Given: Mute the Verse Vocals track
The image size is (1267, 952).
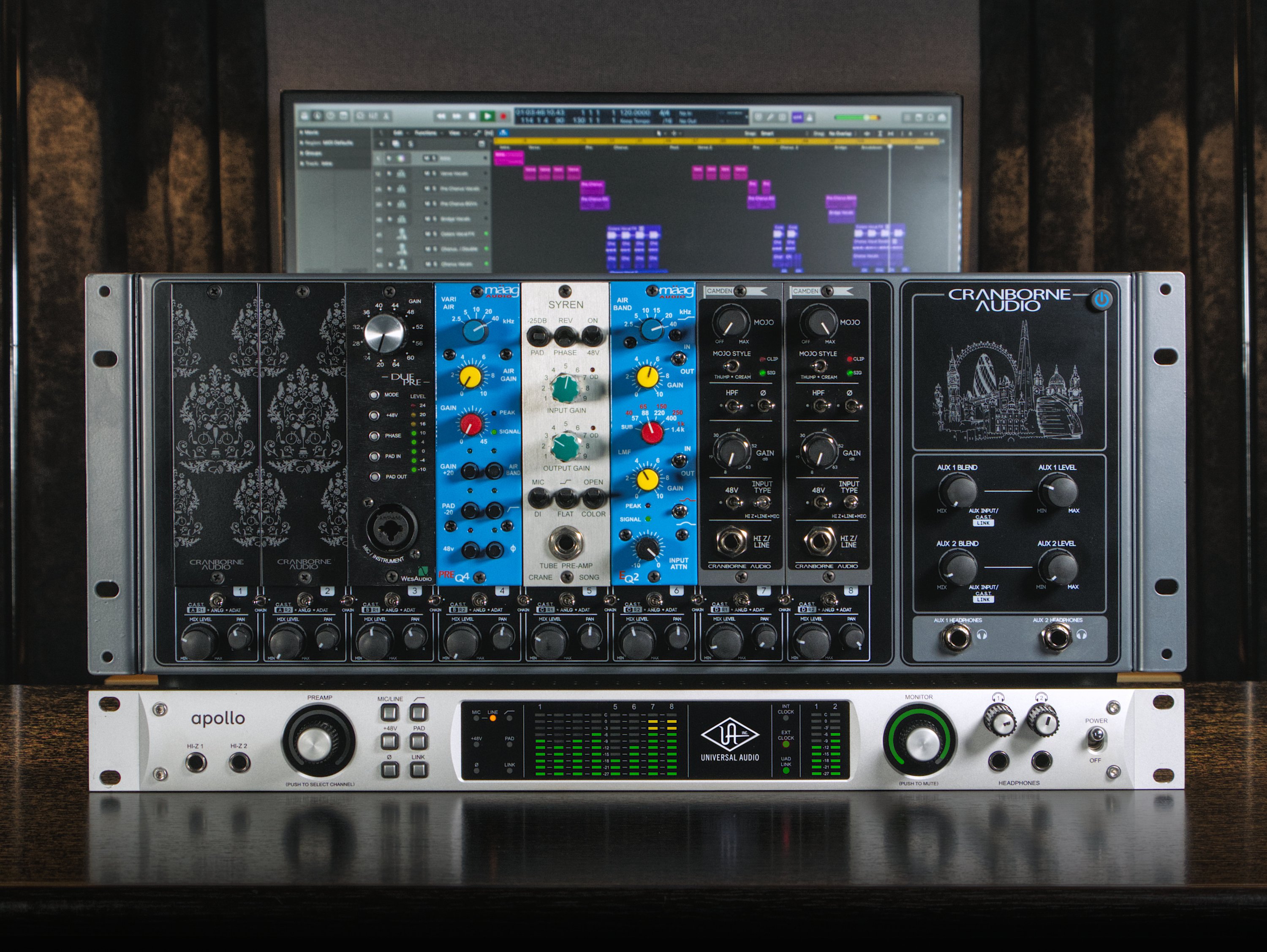Looking at the screenshot, I should [x=427, y=174].
